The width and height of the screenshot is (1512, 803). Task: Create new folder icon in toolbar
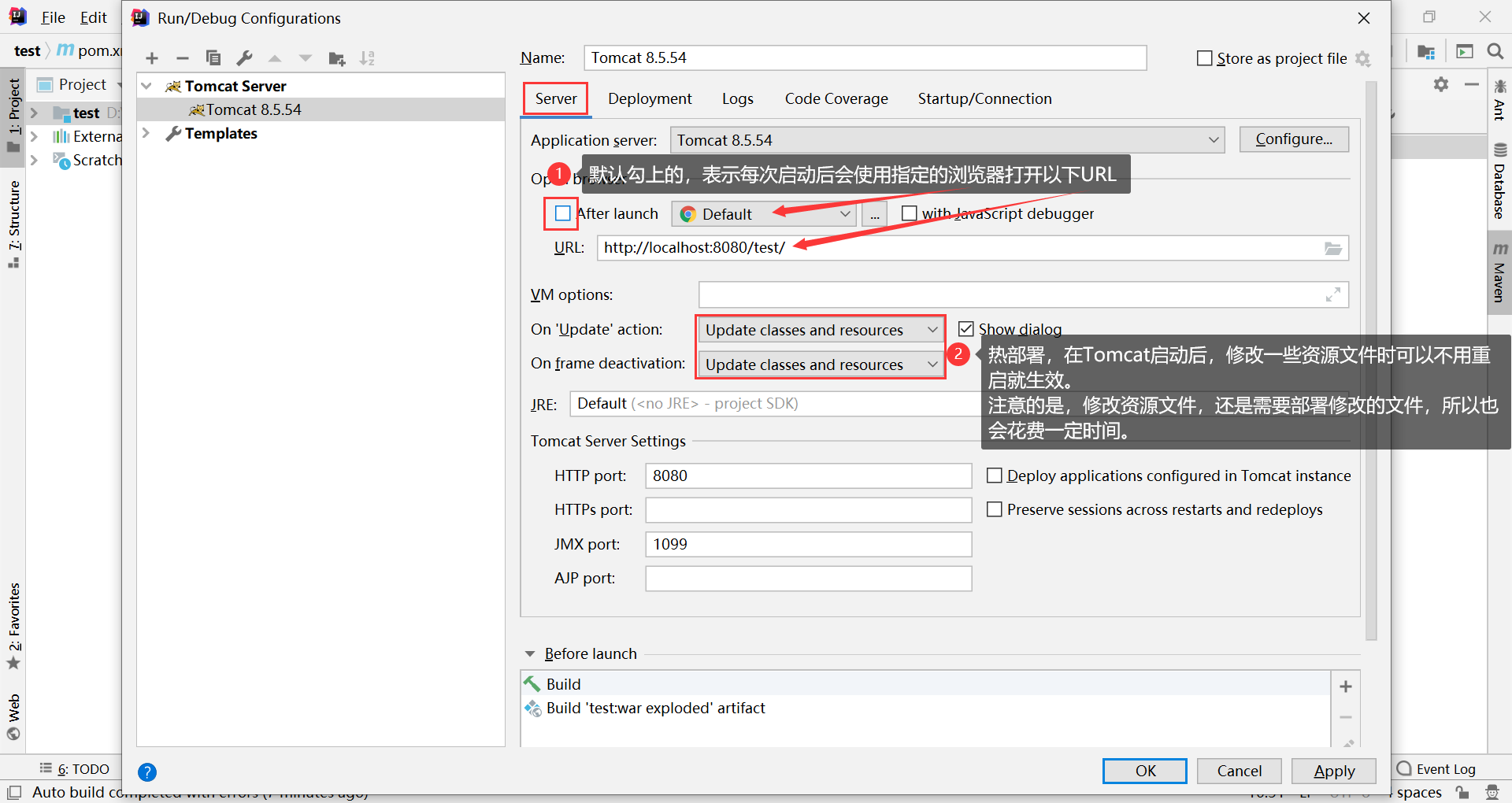(x=337, y=58)
